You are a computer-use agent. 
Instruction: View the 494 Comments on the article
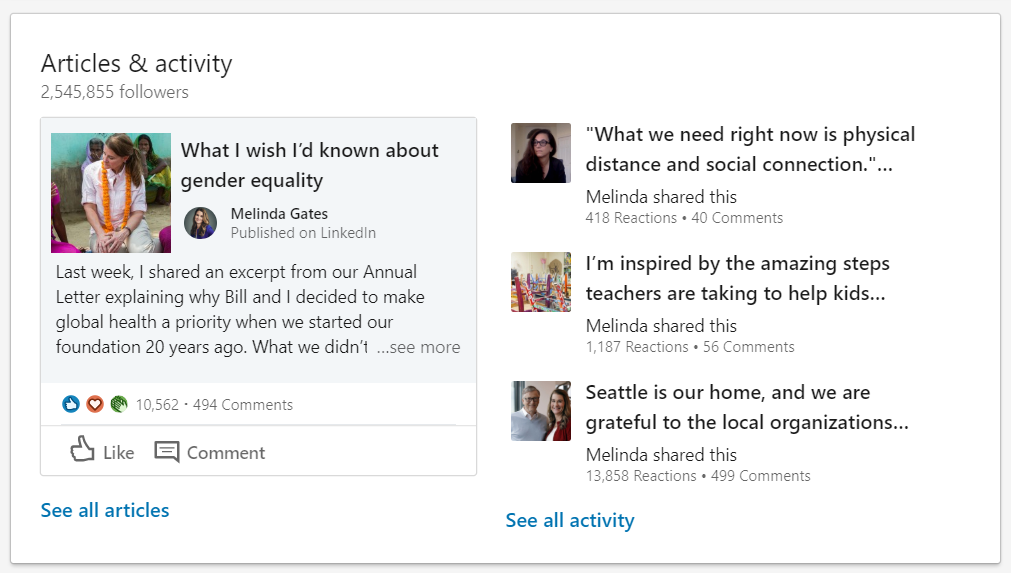click(243, 405)
